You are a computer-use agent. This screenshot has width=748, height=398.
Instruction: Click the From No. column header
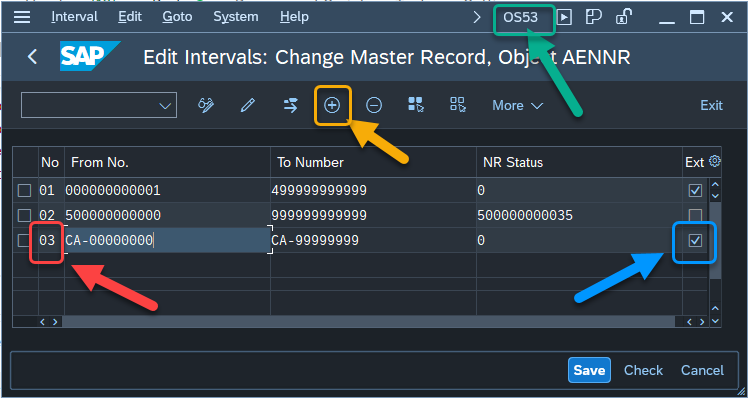[x=167, y=162]
